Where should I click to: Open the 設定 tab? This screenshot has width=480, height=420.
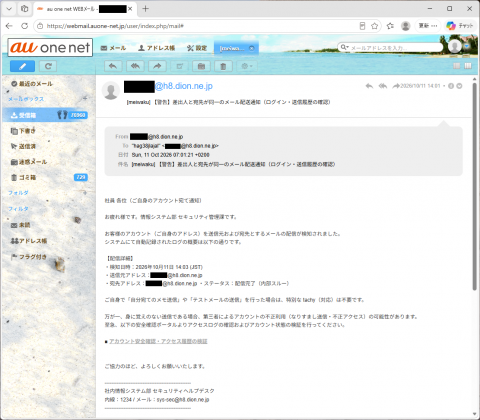coord(197,48)
